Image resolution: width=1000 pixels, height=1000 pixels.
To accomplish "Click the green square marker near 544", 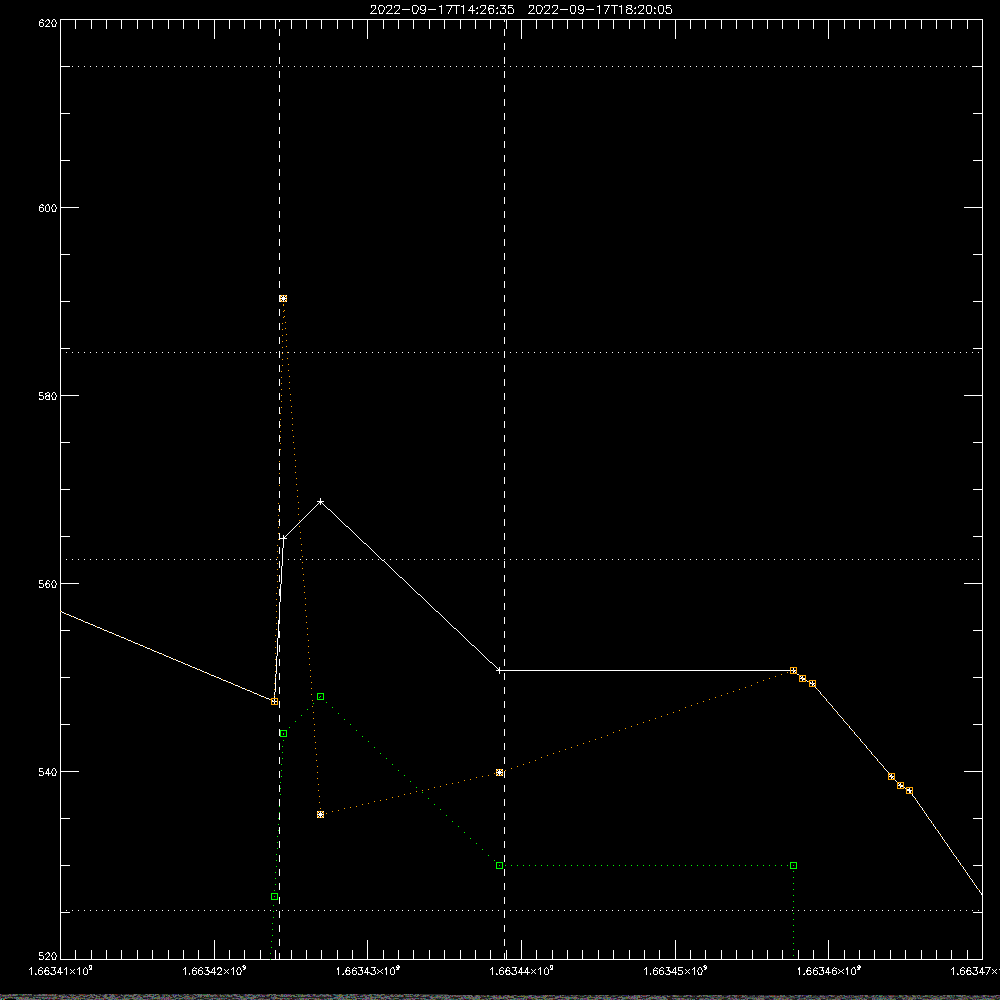I will [283, 733].
